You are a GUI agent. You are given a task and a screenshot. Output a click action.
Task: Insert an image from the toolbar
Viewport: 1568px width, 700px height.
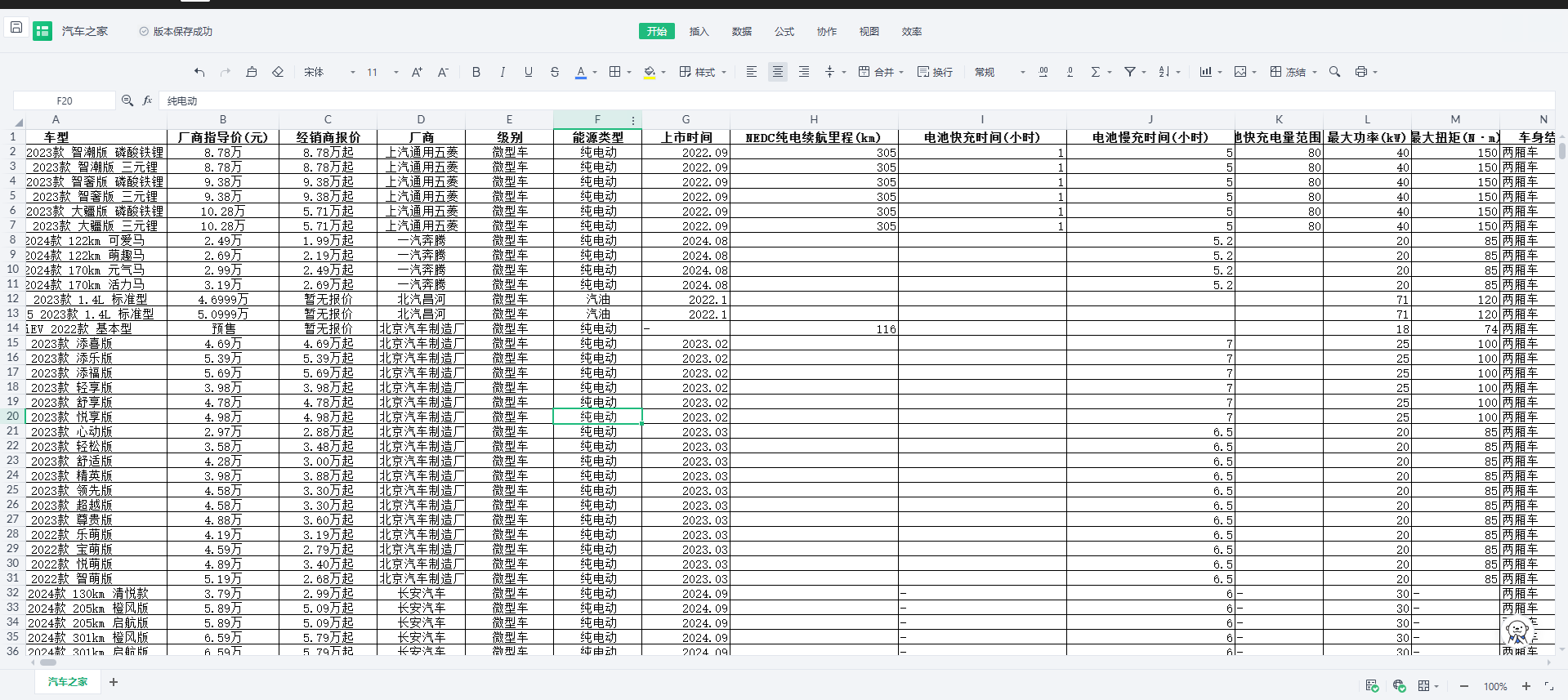[1240, 72]
